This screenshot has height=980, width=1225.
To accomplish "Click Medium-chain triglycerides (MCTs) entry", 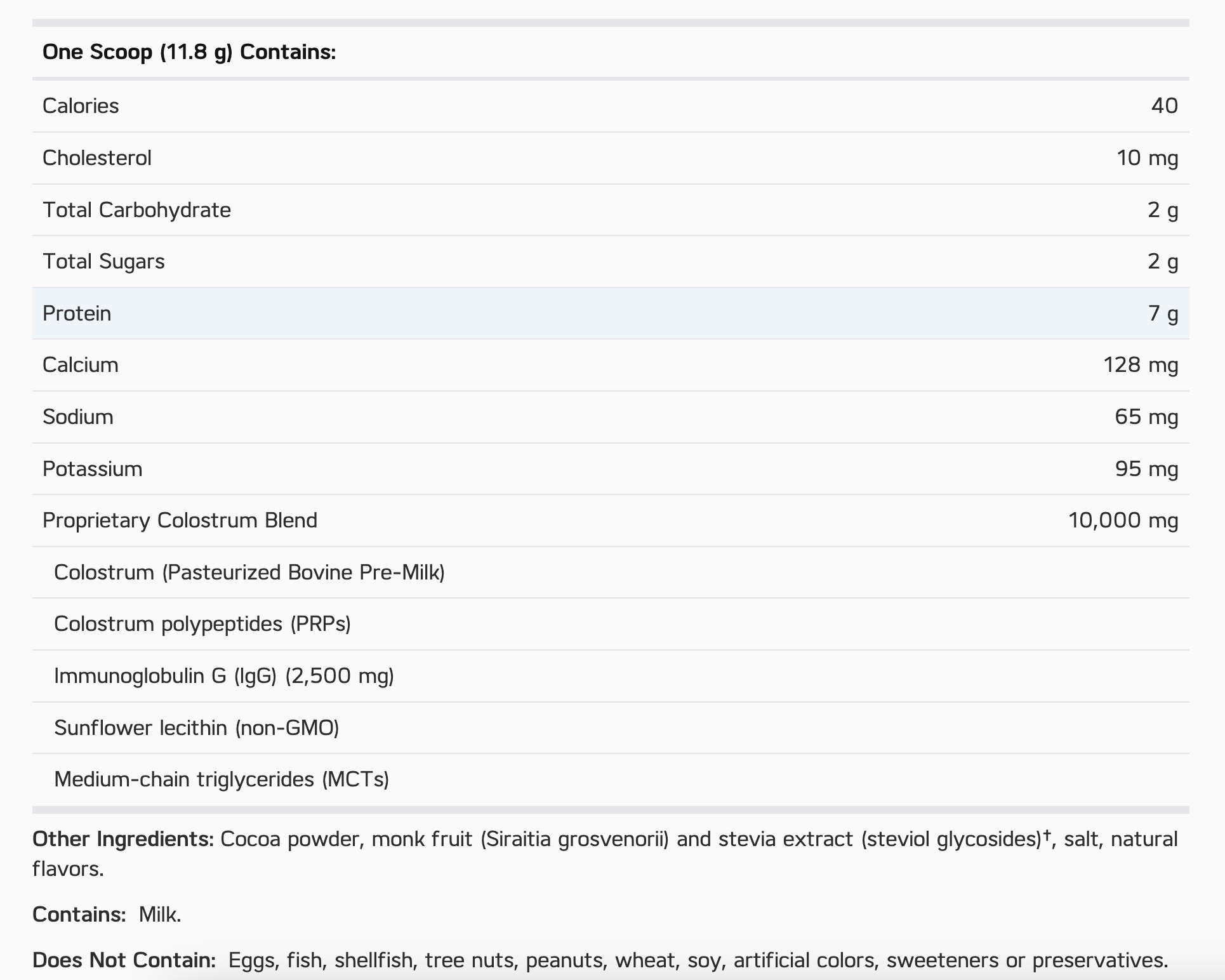I will click(x=222, y=779).
